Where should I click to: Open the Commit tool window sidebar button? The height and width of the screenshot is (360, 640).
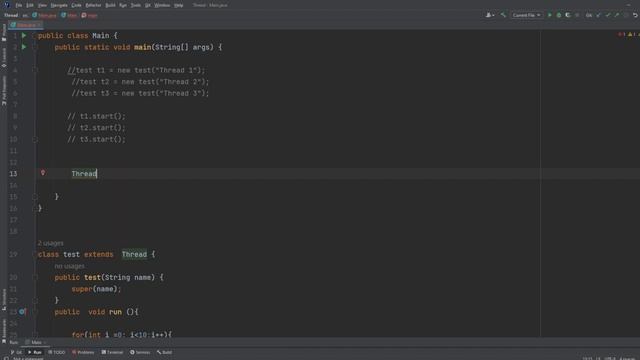[x=4, y=58]
